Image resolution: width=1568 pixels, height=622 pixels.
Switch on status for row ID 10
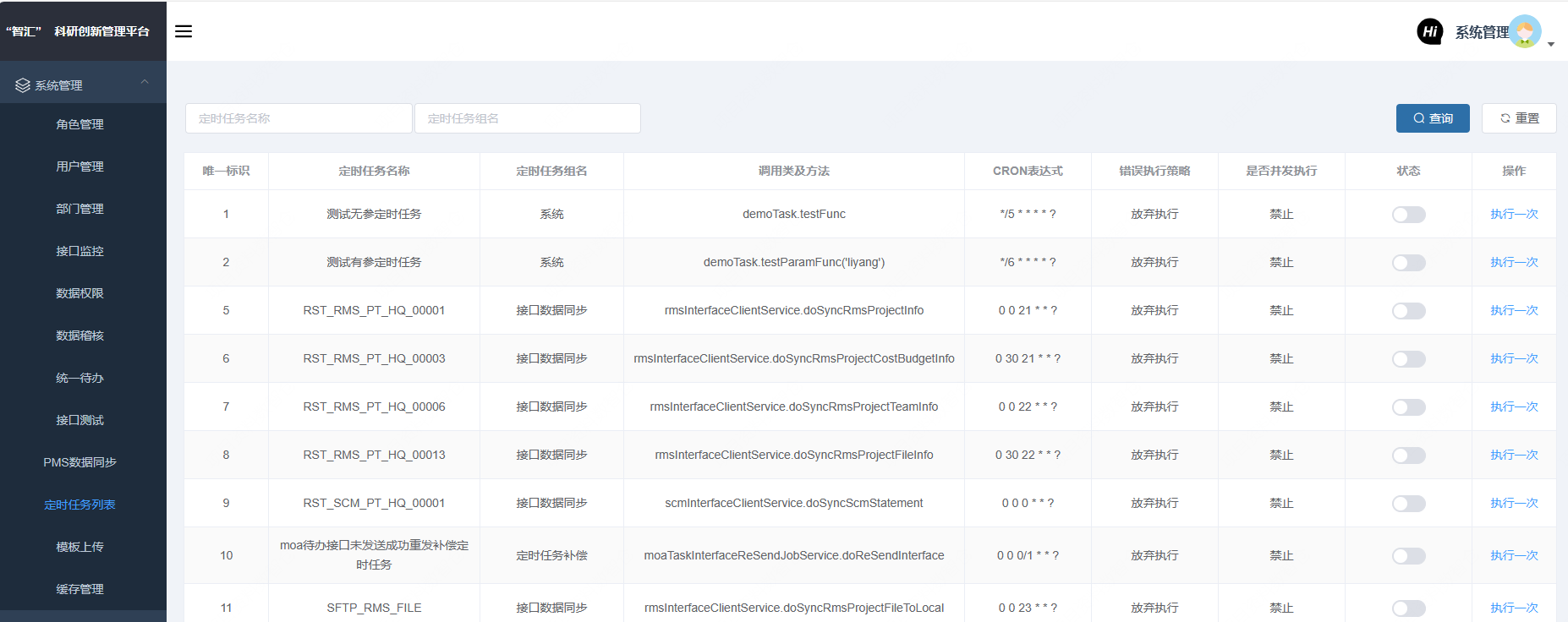tap(1408, 556)
